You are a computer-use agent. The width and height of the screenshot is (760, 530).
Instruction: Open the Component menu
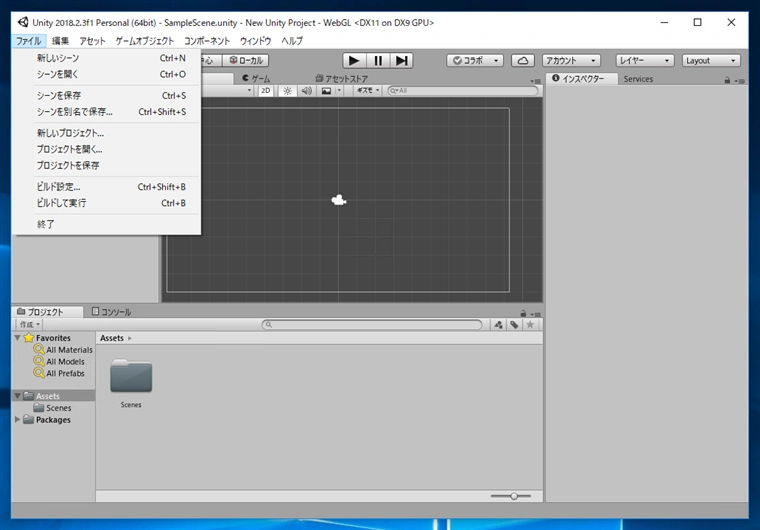tap(207, 41)
